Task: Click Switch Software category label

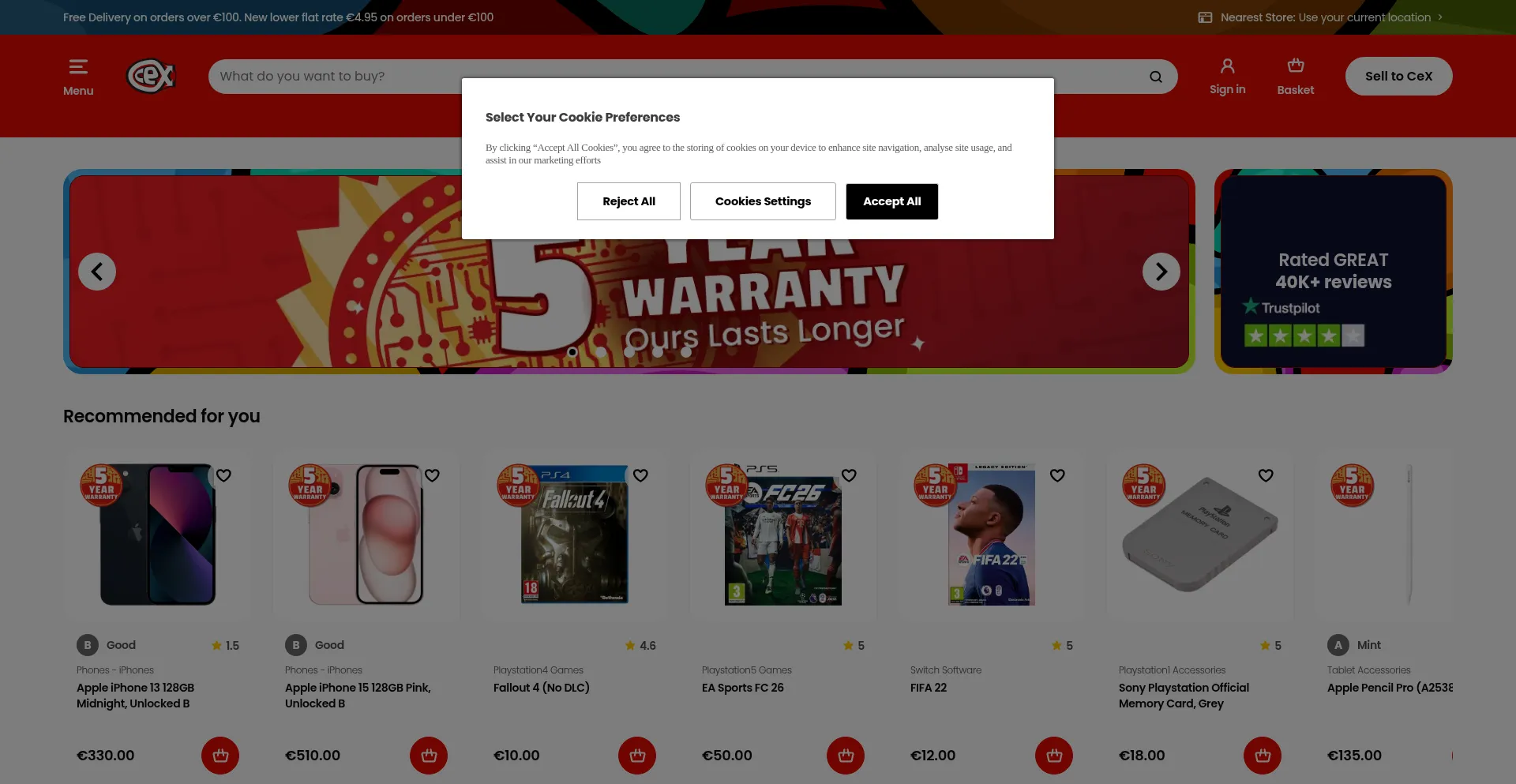Action: coord(946,670)
